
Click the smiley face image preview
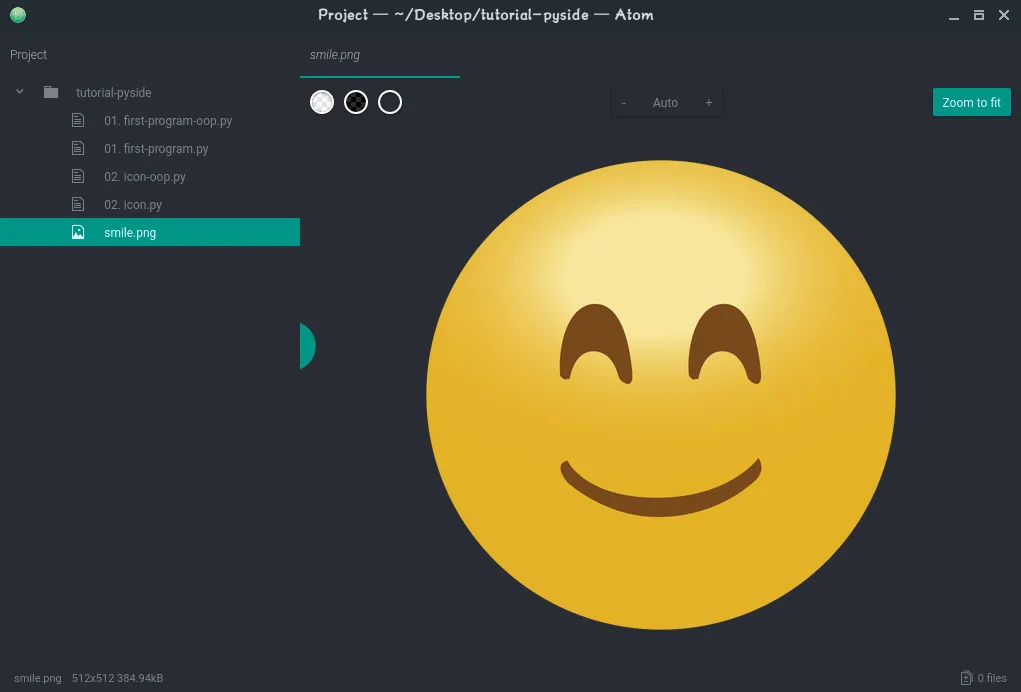point(660,394)
